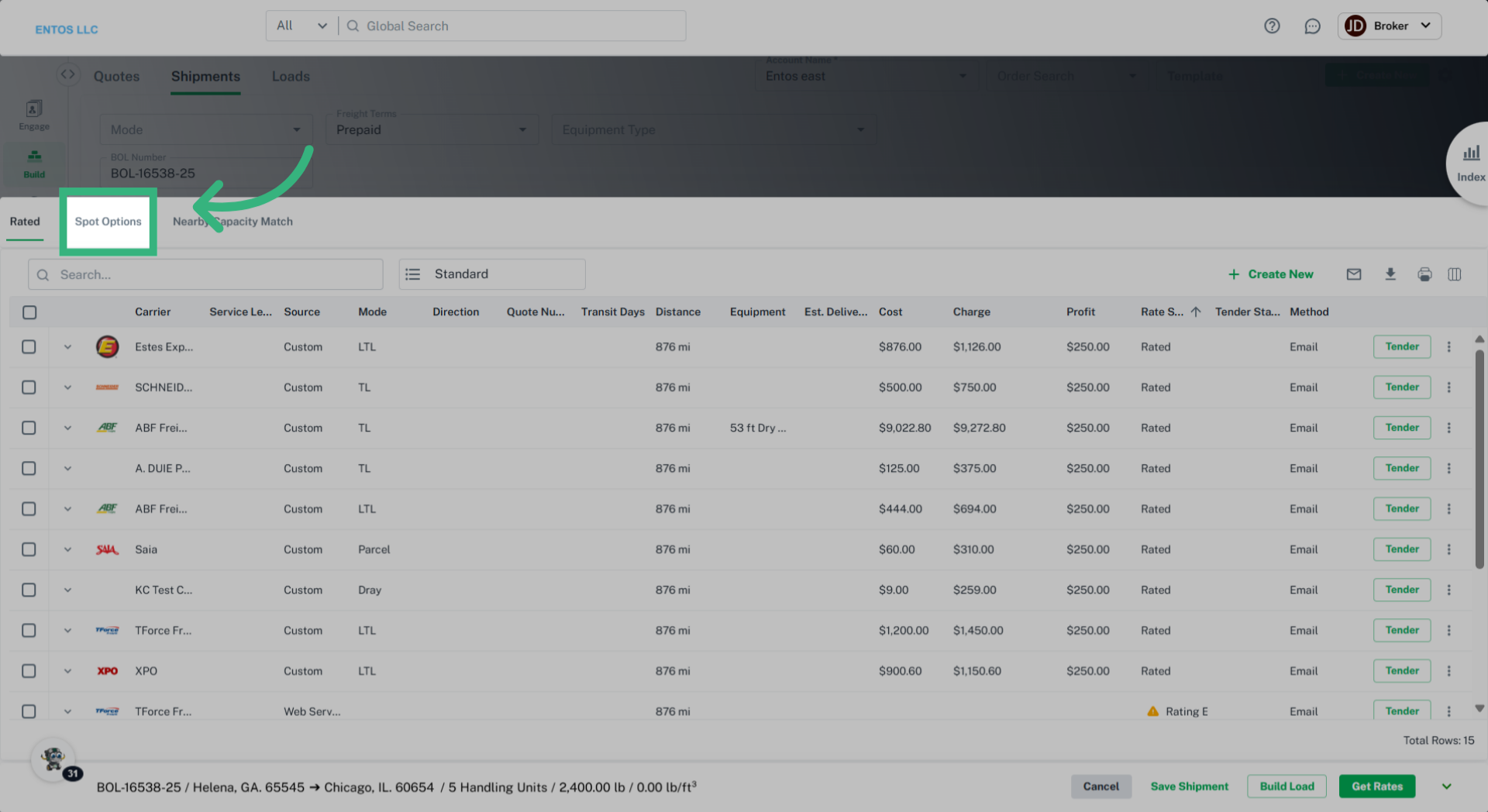Expand the SCHNEIDER row details
The width and height of the screenshot is (1488, 812).
pyautogui.click(x=67, y=387)
